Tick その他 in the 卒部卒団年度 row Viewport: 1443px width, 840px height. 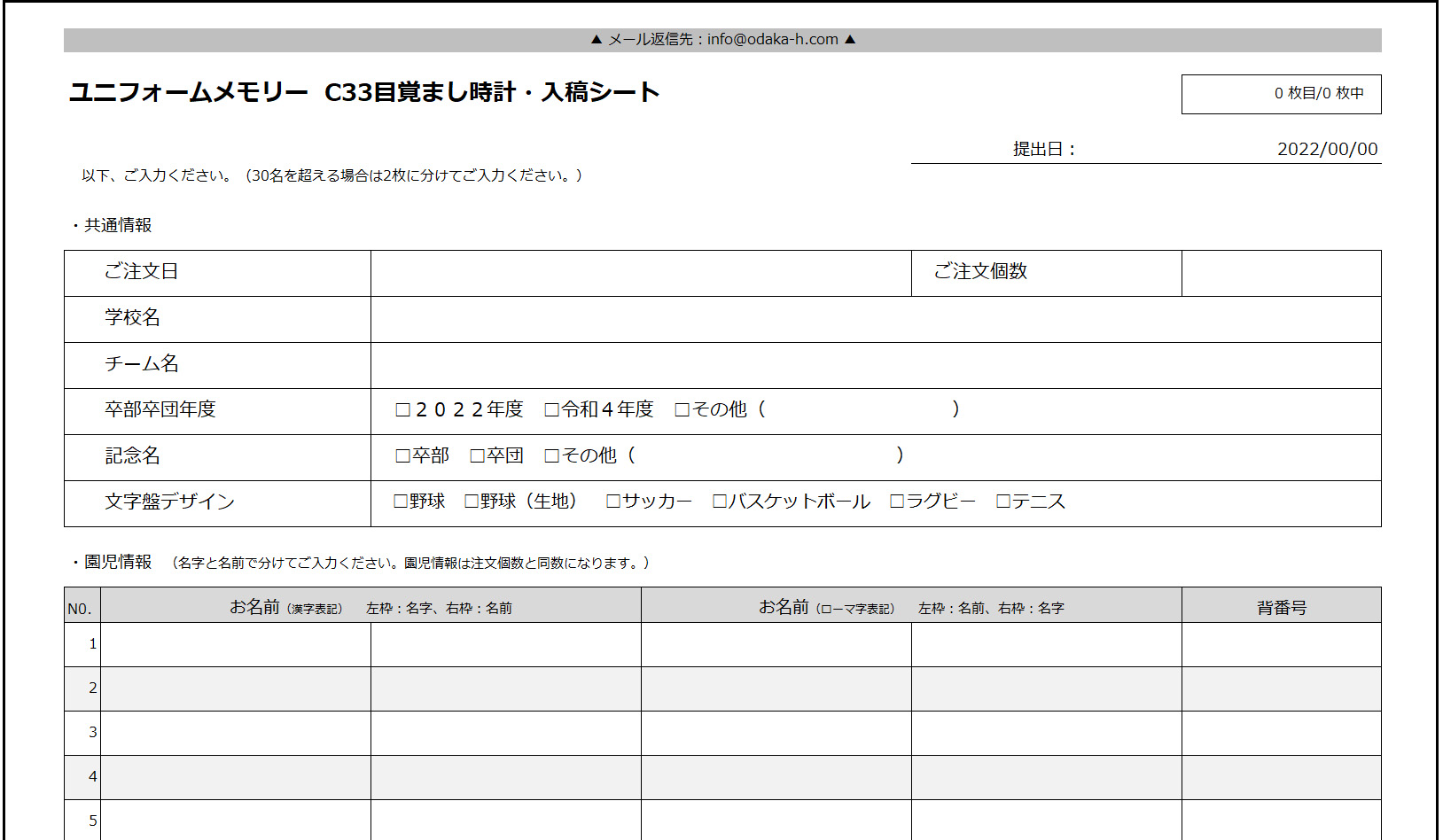[682, 409]
